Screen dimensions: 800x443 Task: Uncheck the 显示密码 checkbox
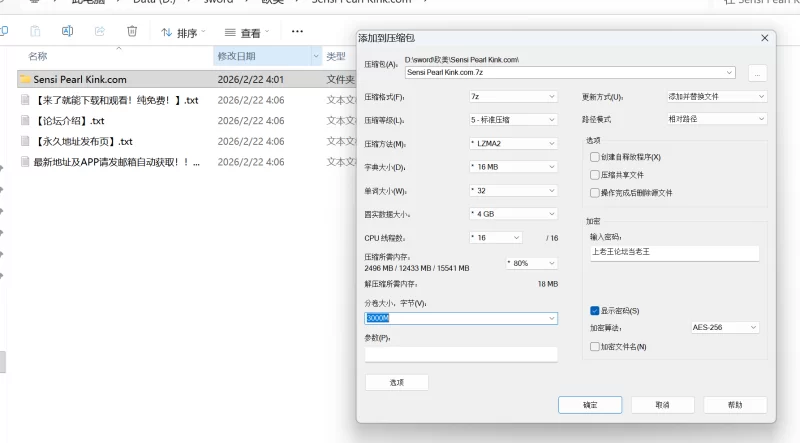595,311
